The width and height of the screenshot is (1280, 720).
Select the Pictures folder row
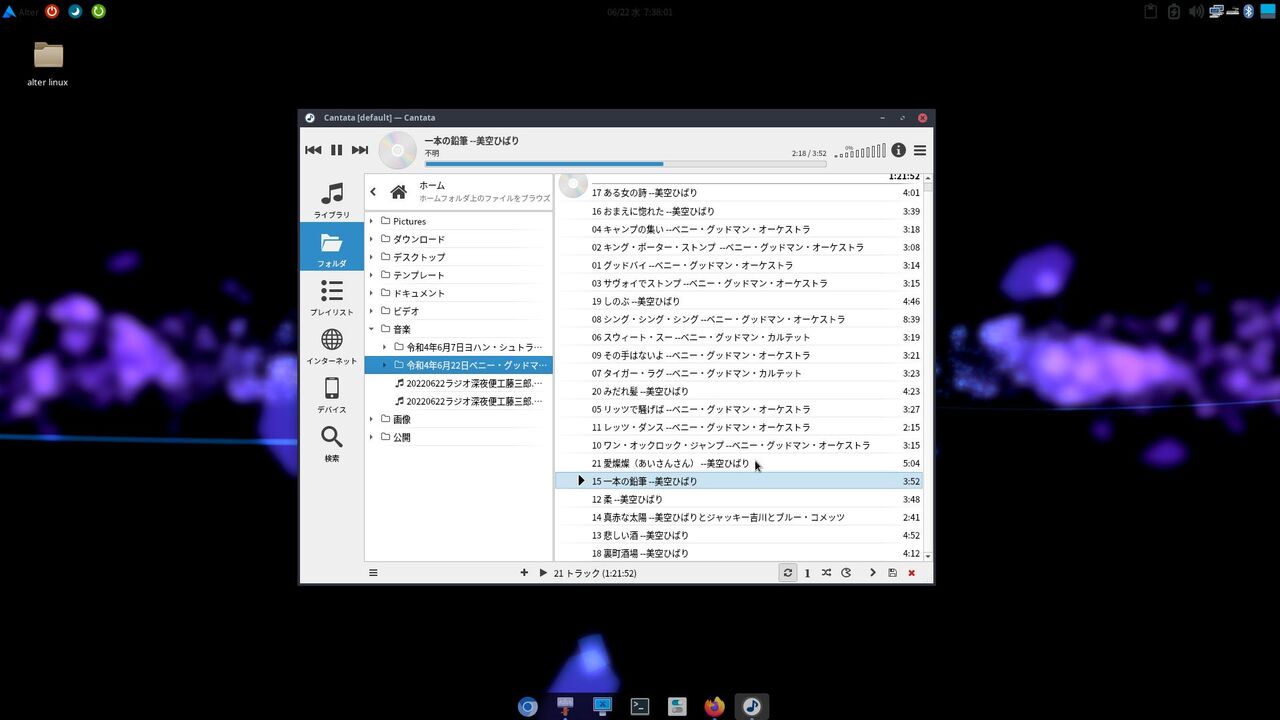tap(458, 221)
